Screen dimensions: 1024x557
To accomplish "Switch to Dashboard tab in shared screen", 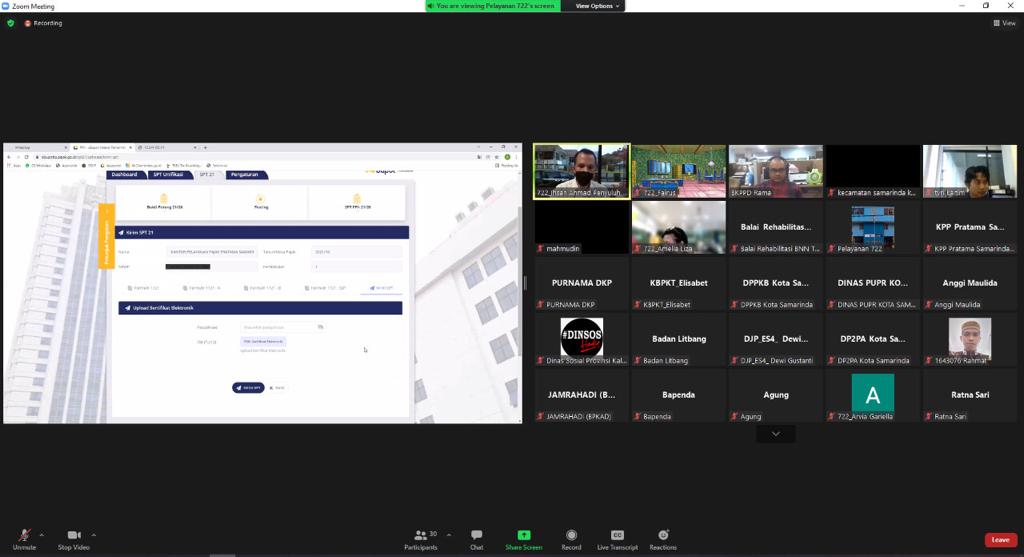I will point(124,174).
